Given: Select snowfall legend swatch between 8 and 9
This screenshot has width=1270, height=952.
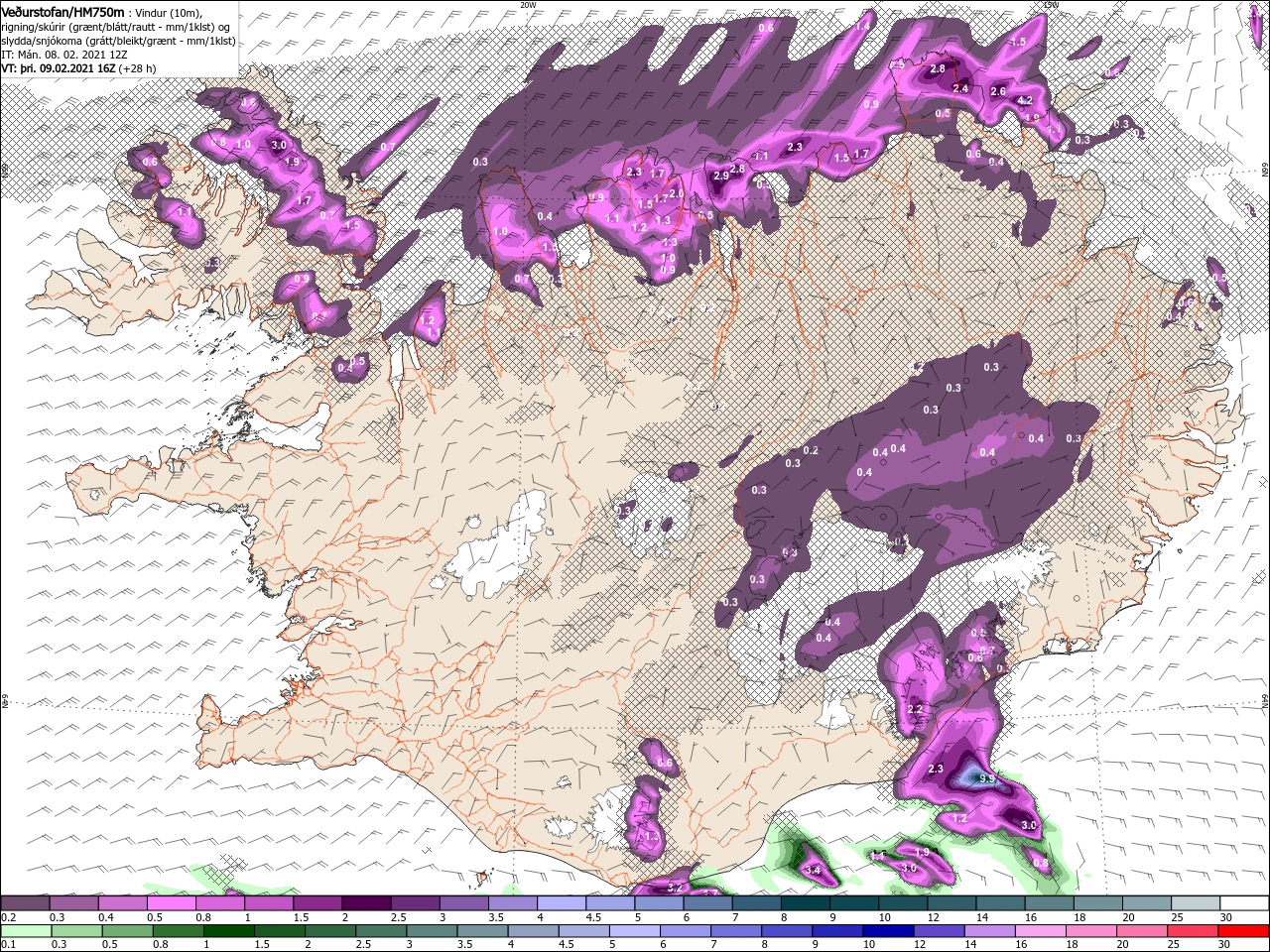Looking at the screenshot, I should [806, 903].
